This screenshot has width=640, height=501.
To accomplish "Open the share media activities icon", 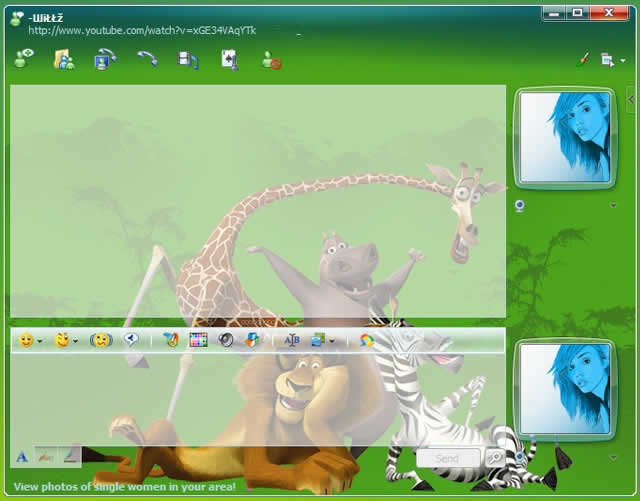I will click(x=188, y=60).
